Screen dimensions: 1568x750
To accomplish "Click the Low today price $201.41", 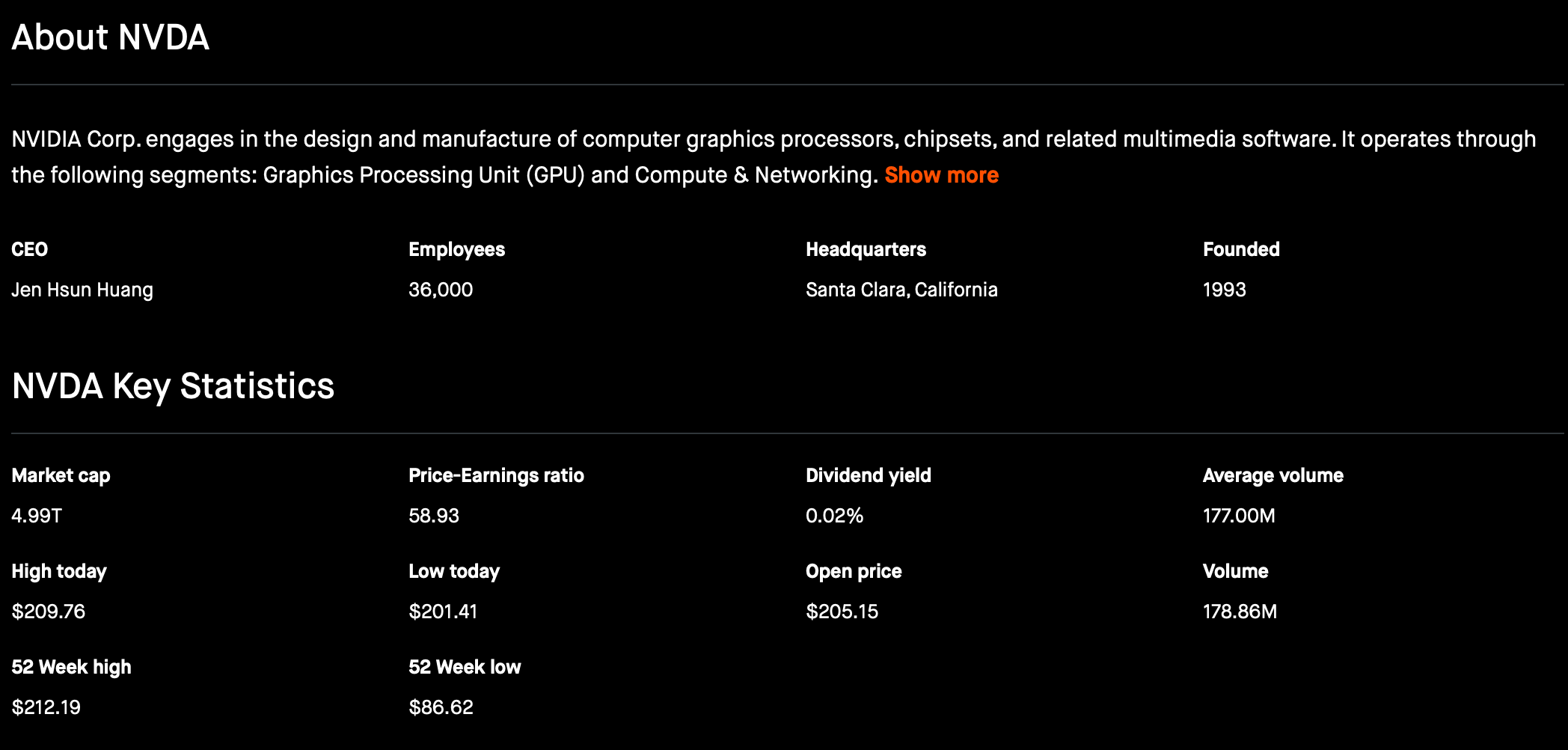I will (x=443, y=612).
